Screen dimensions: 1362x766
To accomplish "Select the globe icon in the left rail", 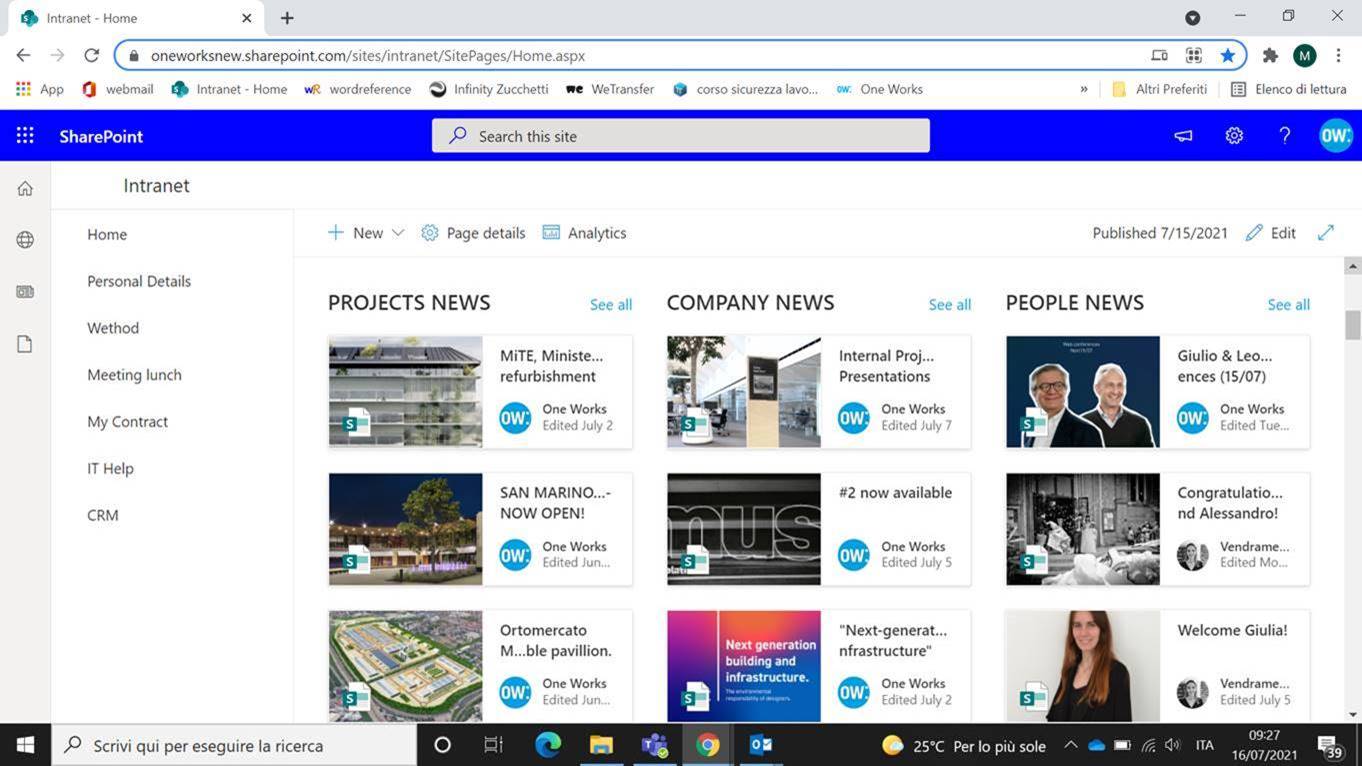I will click(23, 239).
